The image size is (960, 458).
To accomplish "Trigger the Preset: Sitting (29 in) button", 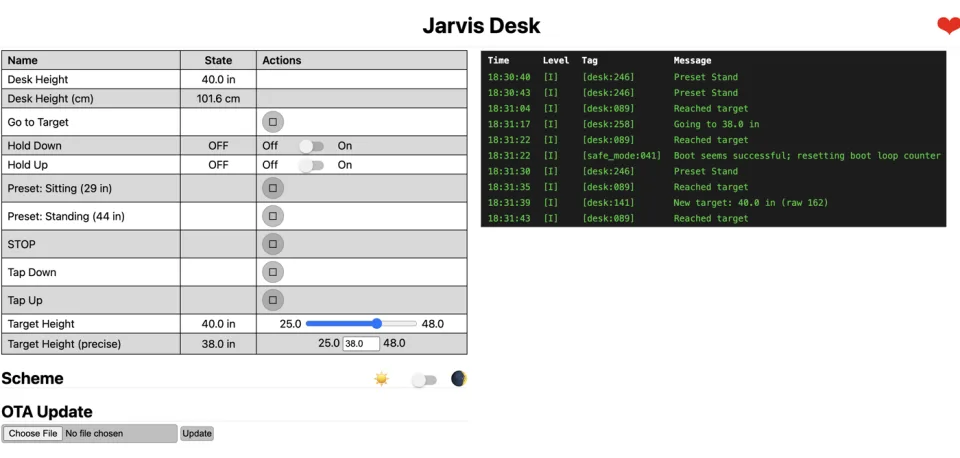I will 273,188.
